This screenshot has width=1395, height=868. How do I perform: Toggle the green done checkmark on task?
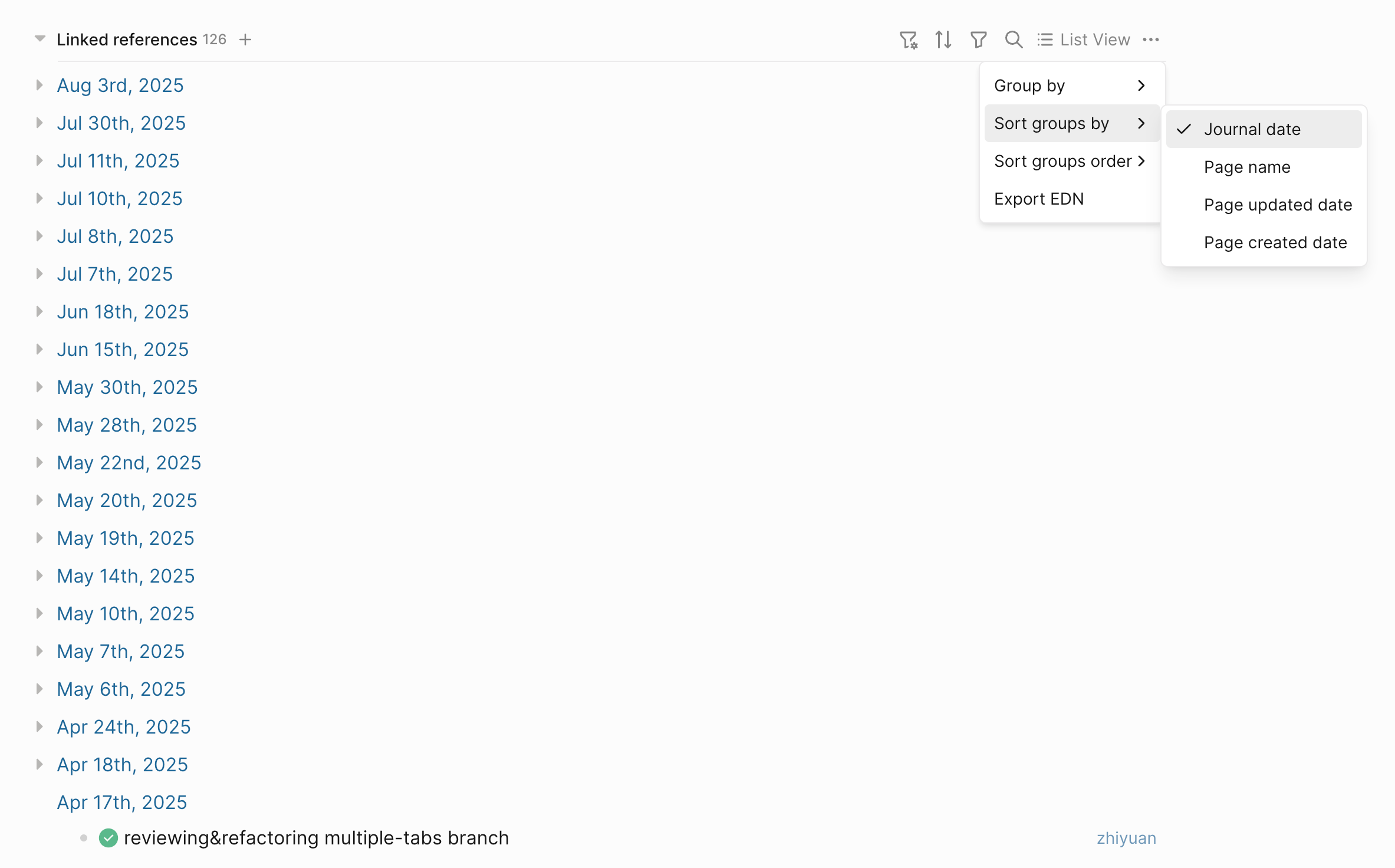[x=108, y=838]
